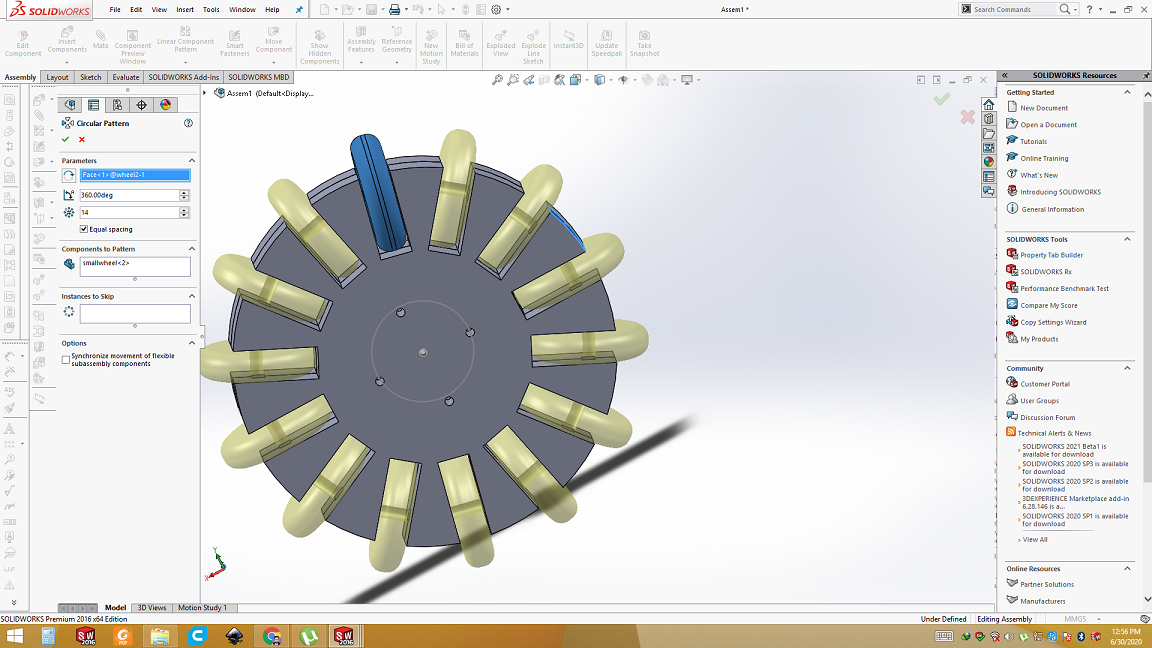Collapse Community group in Resources
This screenshot has height=648, width=1152.
coord(1127,368)
